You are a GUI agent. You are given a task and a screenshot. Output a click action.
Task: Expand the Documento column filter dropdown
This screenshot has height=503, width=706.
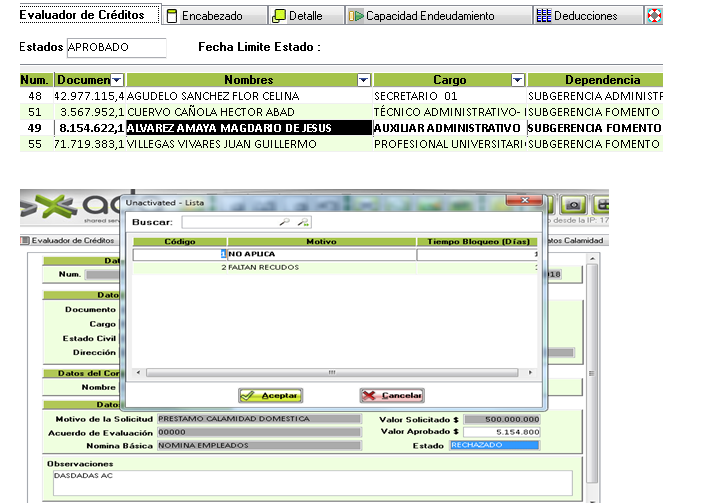click(x=116, y=80)
